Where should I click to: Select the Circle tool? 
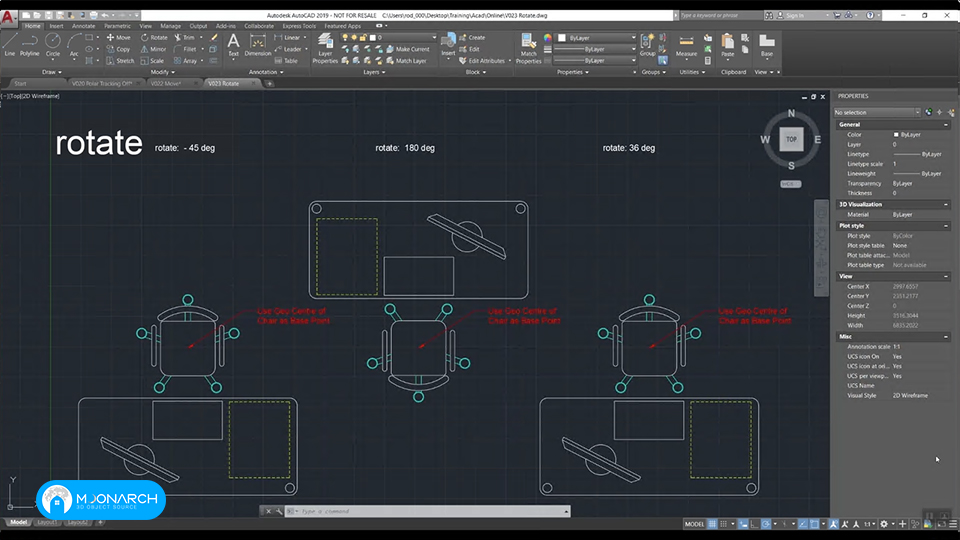pos(53,45)
